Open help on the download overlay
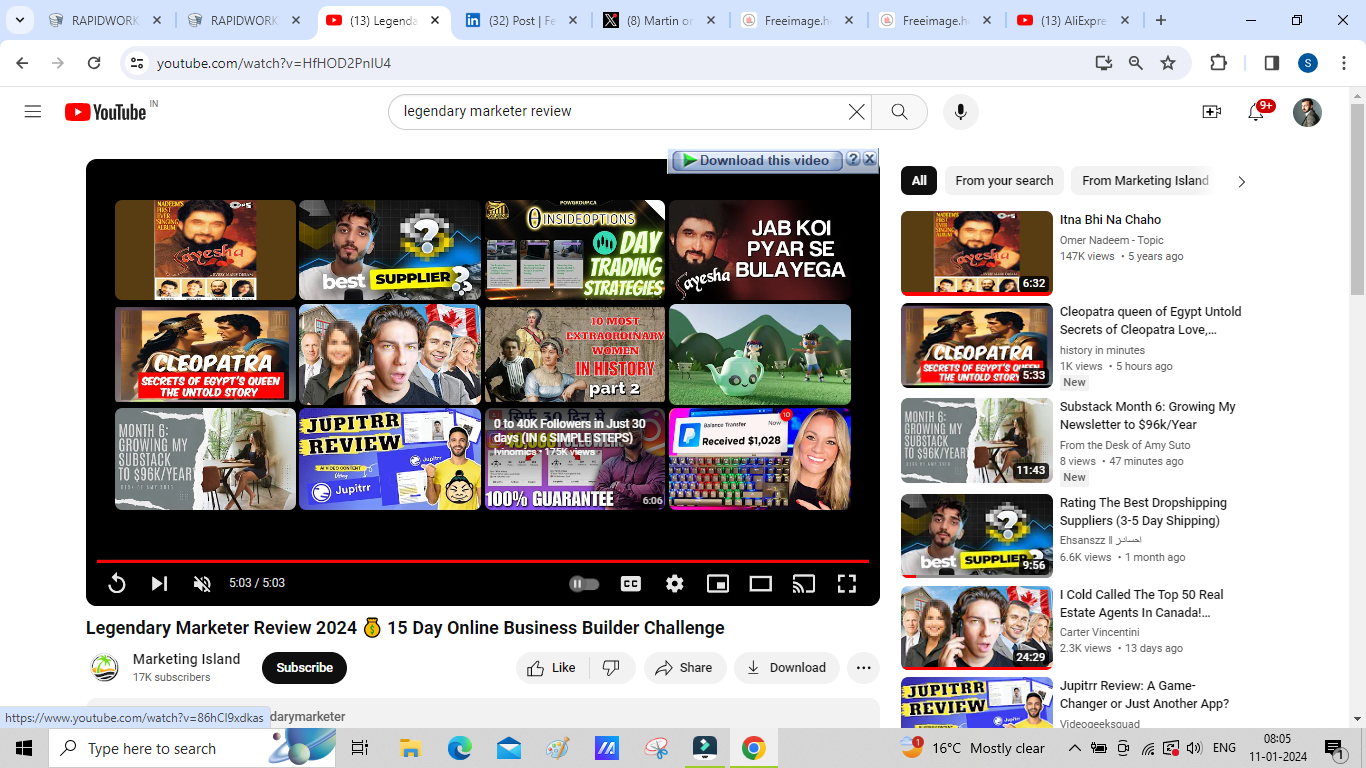Viewport: 1366px width, 768px height. [x=853, y=159]
